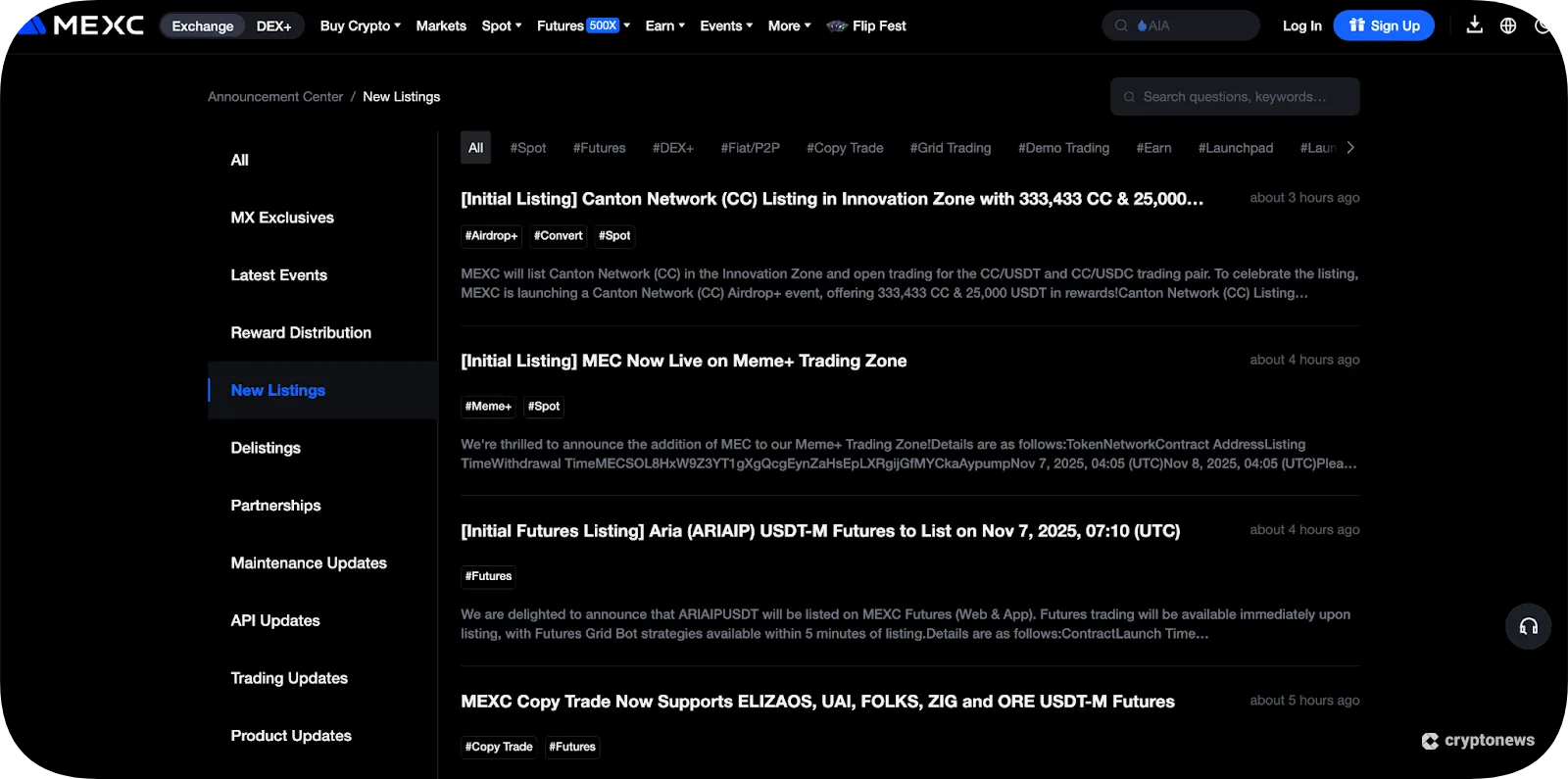Image resolution: width=1568 pixels, height=779 pixels.
Task: Expand the Futures 500X dropdown
Action: (x=583, y=25)
